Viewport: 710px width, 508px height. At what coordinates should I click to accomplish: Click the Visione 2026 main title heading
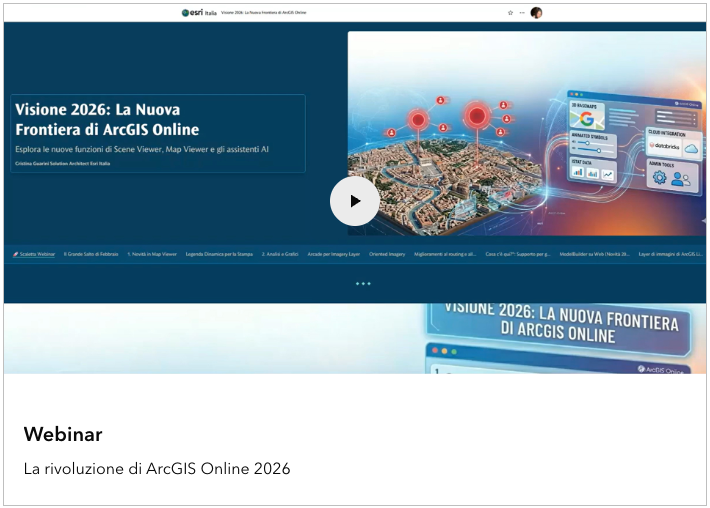pos(107,120)
